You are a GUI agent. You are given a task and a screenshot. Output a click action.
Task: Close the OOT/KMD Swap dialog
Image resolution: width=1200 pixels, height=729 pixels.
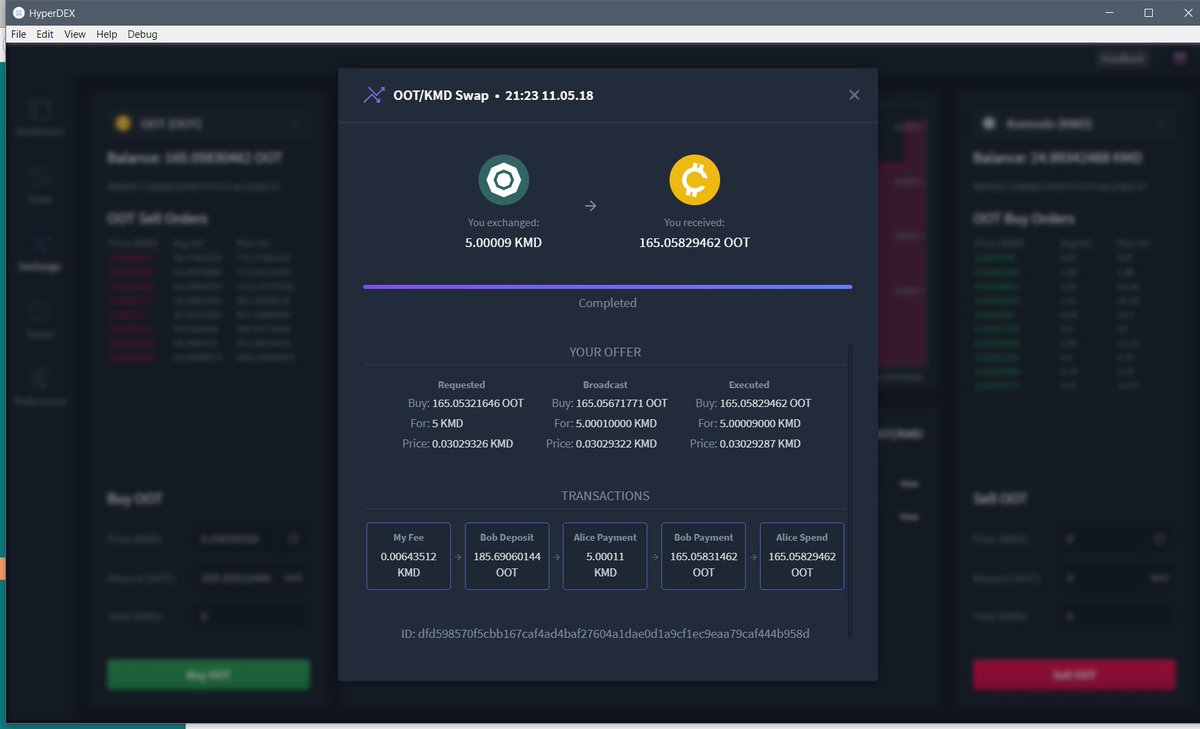click(854, 95)
